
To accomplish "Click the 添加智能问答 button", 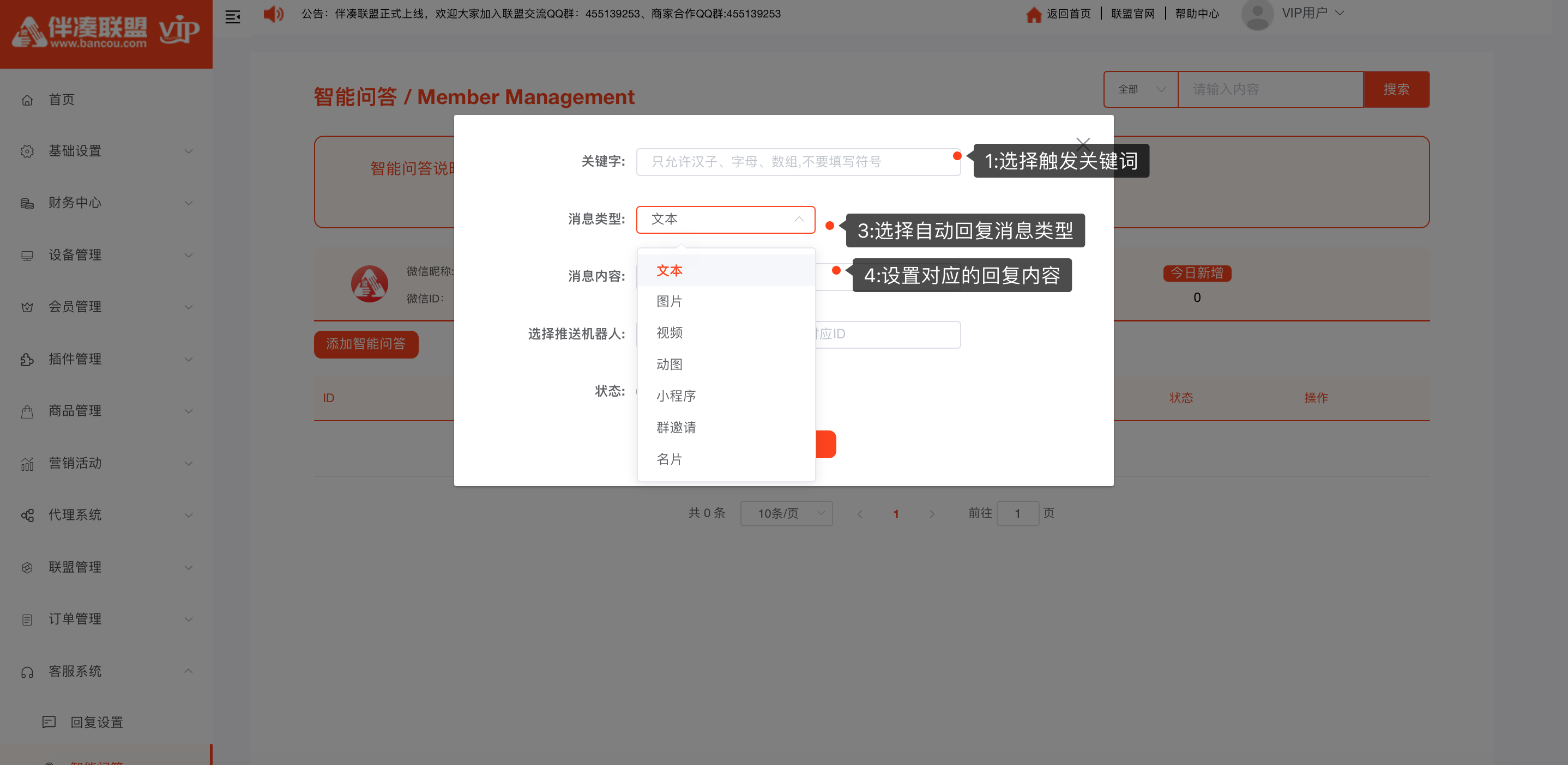I will (366, 344).
